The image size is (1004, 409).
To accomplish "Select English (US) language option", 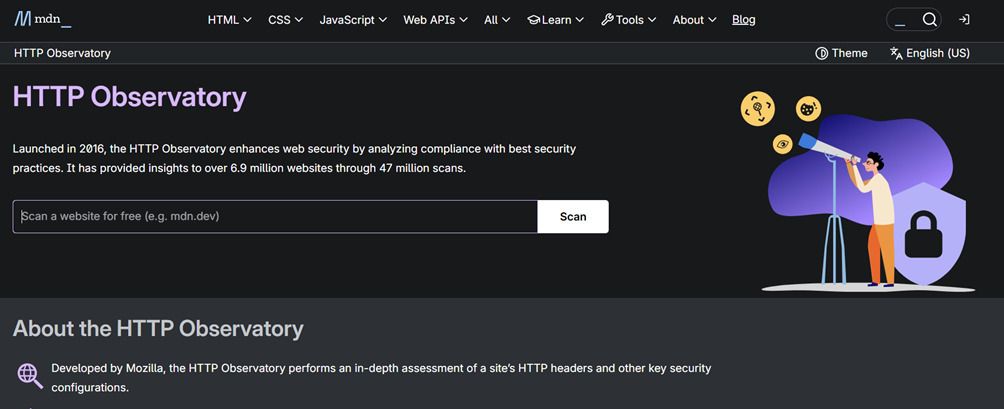I will tap(937, 53).
